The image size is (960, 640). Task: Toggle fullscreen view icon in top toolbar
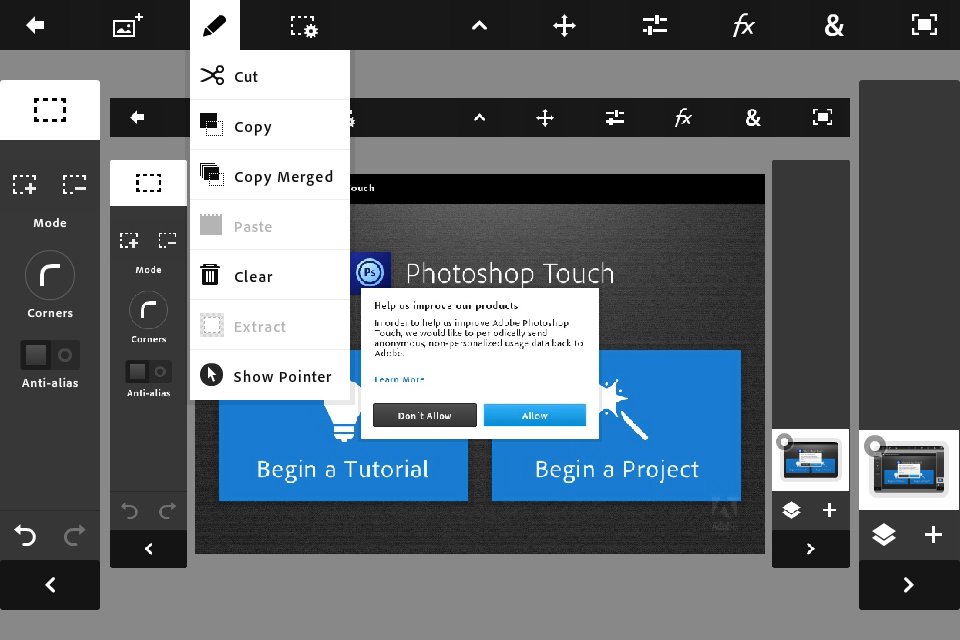coord(924,25)
